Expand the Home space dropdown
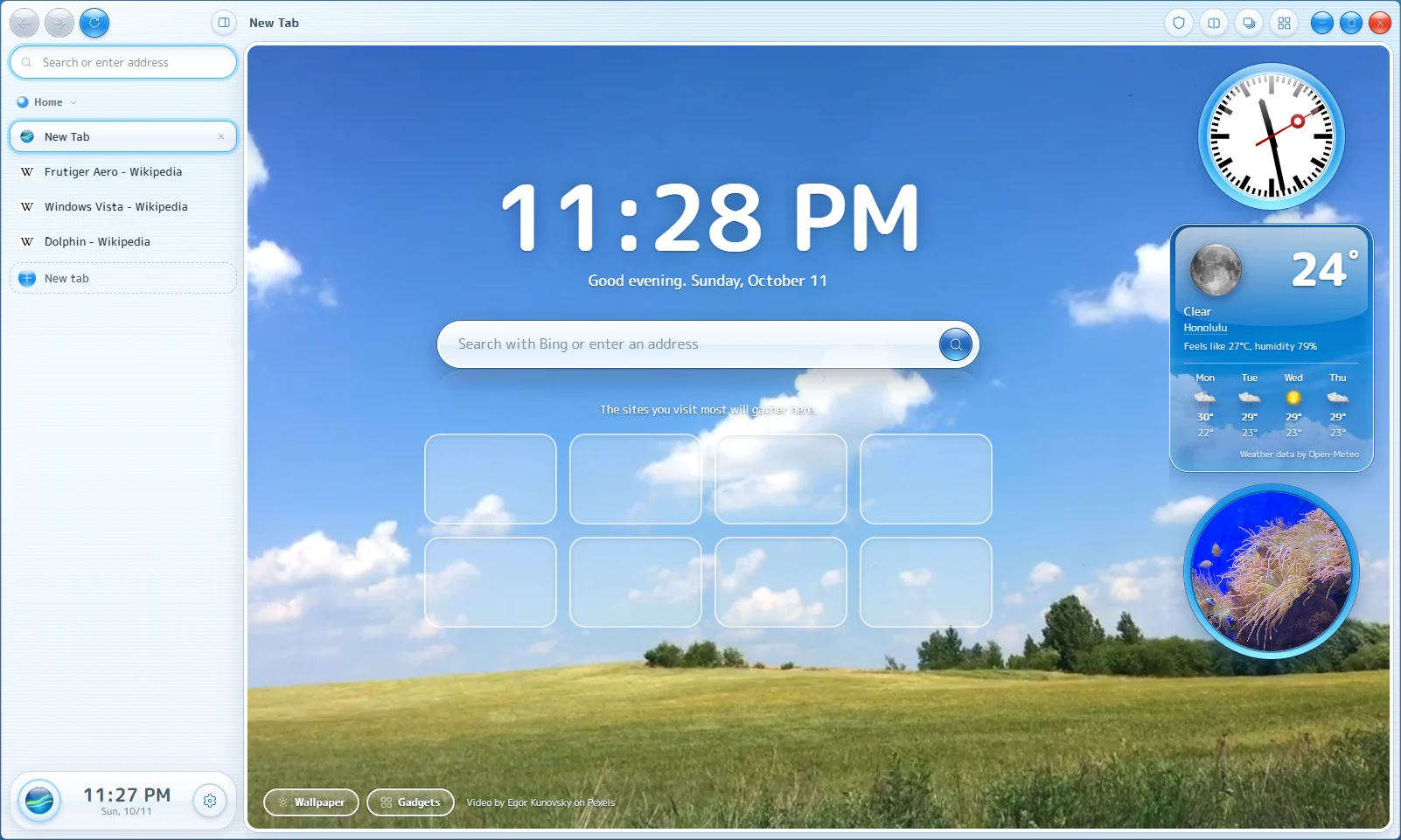The width and height of the screenshot is (1401, 840). pos(47,102)
